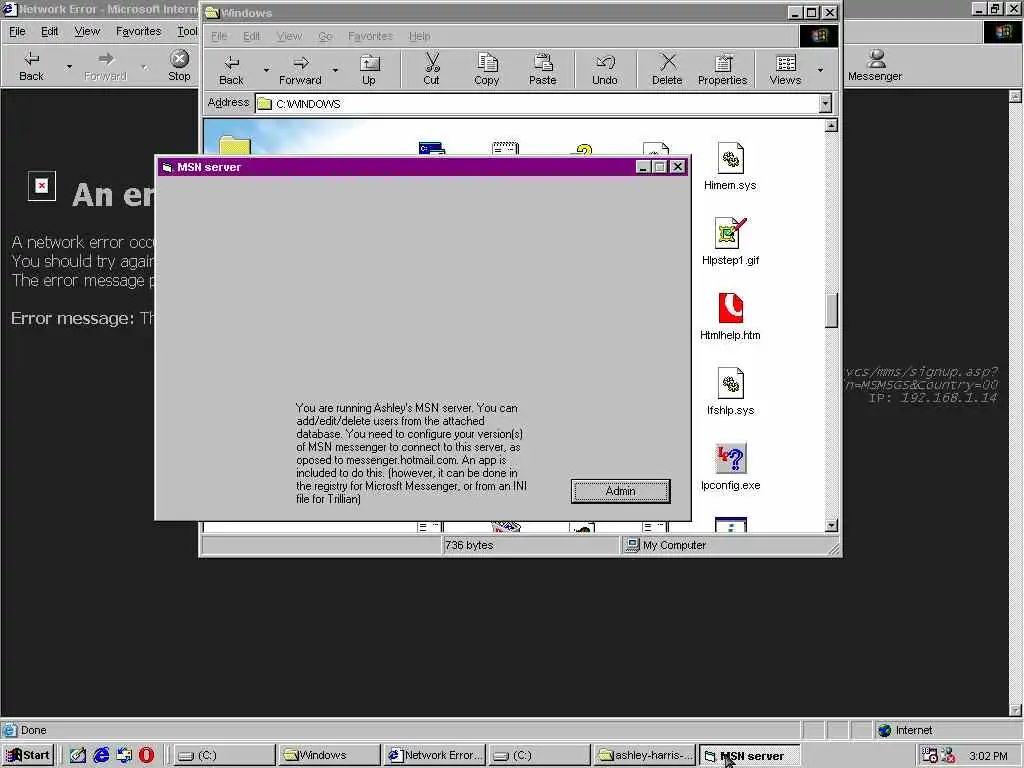Image resolution: width=1024 pixels, height=768 pixels.
Task: Open Properties from the explorer toolbar
Action: click(x=722, y=70)
